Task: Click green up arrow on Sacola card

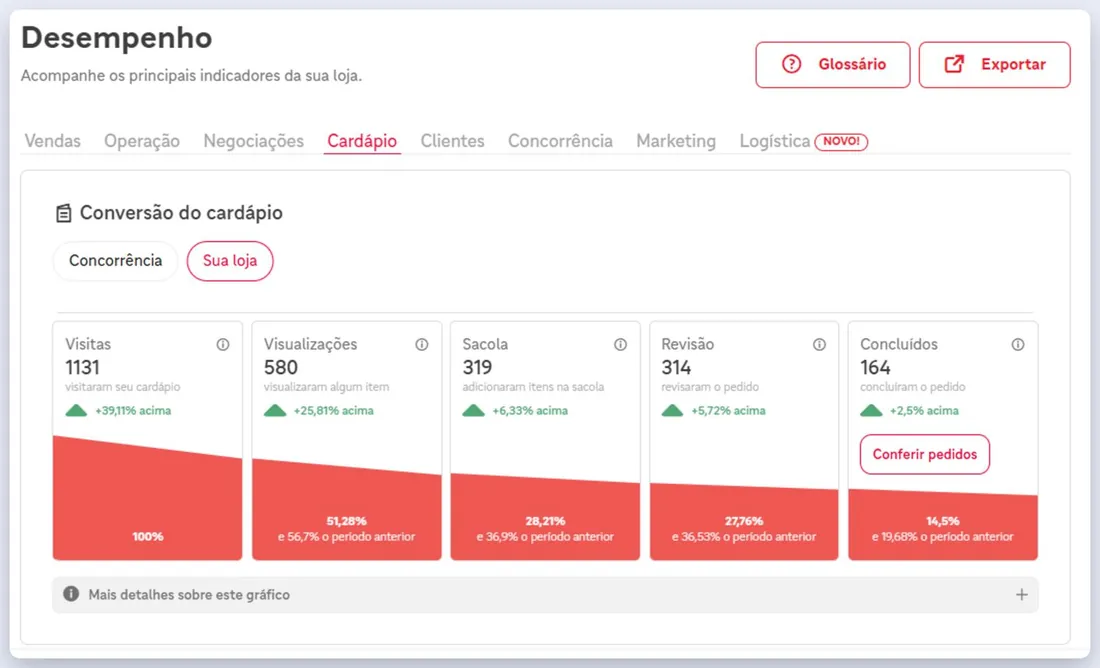Action: coord(474,410)
